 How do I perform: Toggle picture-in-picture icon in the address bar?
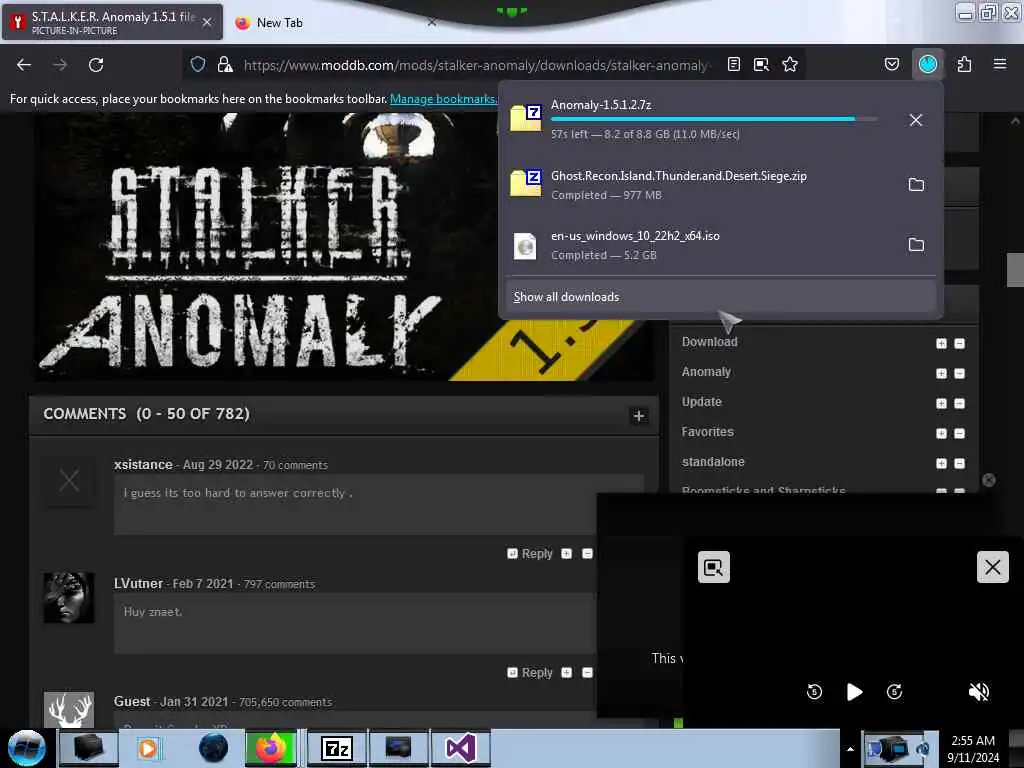pyautogui.click(x=761, y=64)
